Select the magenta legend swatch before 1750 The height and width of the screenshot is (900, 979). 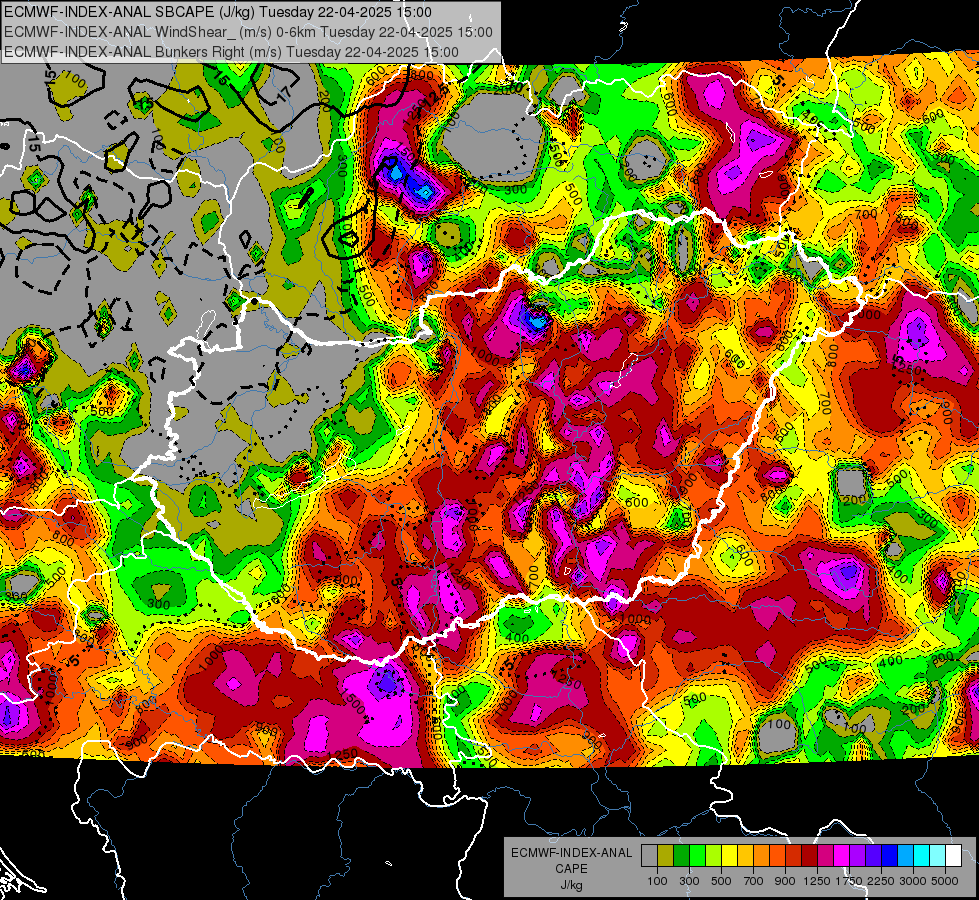(x=842, y=856)
